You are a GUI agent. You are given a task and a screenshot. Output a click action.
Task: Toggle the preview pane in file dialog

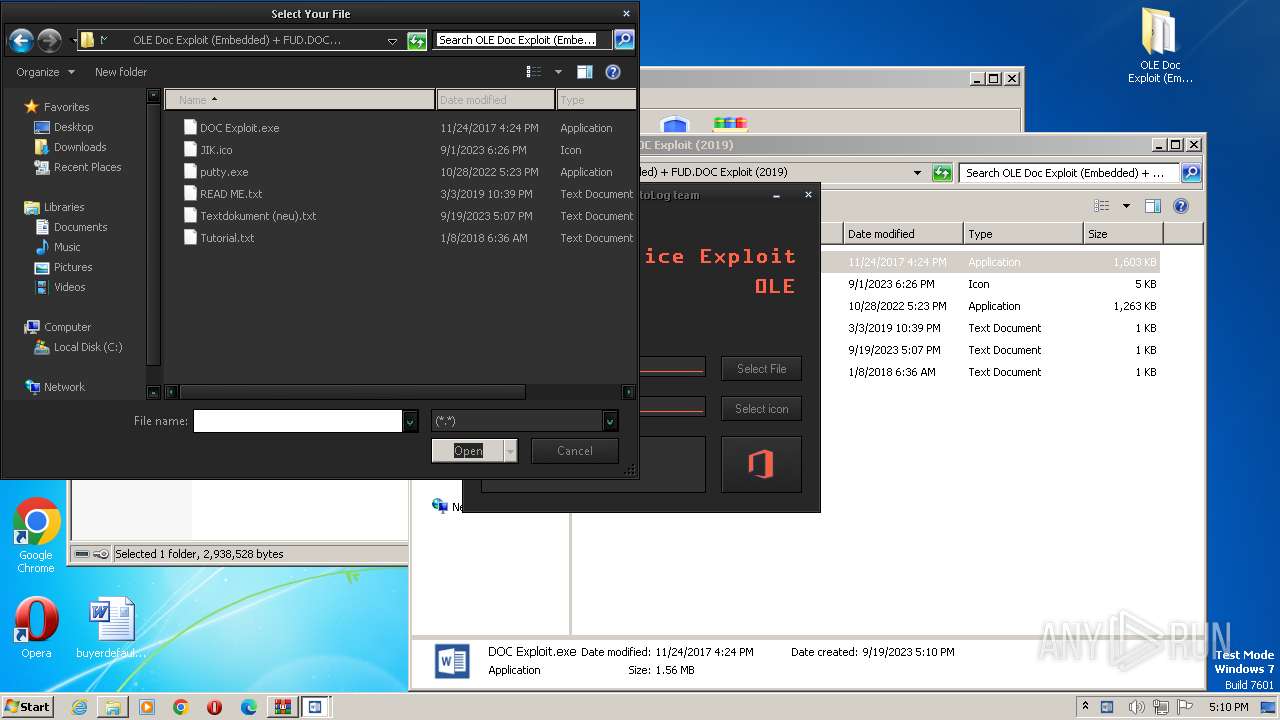[x=585, y=72]
